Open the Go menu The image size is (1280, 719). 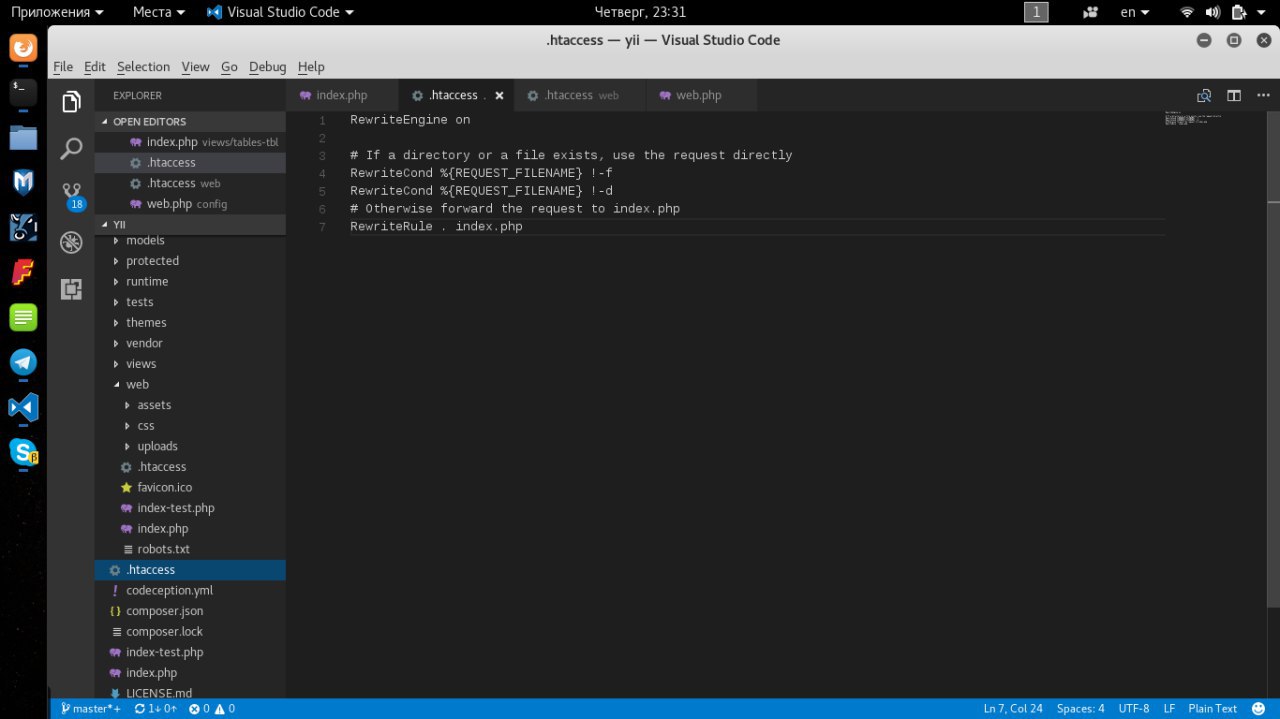click(229, 66)
